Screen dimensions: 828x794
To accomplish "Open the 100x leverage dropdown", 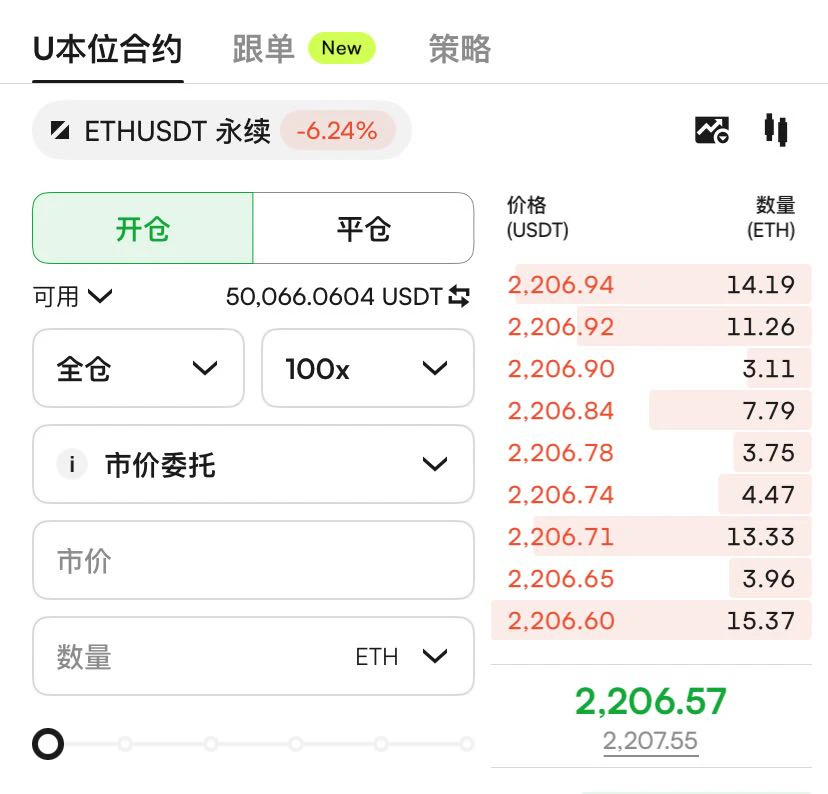I will point(368,368).
